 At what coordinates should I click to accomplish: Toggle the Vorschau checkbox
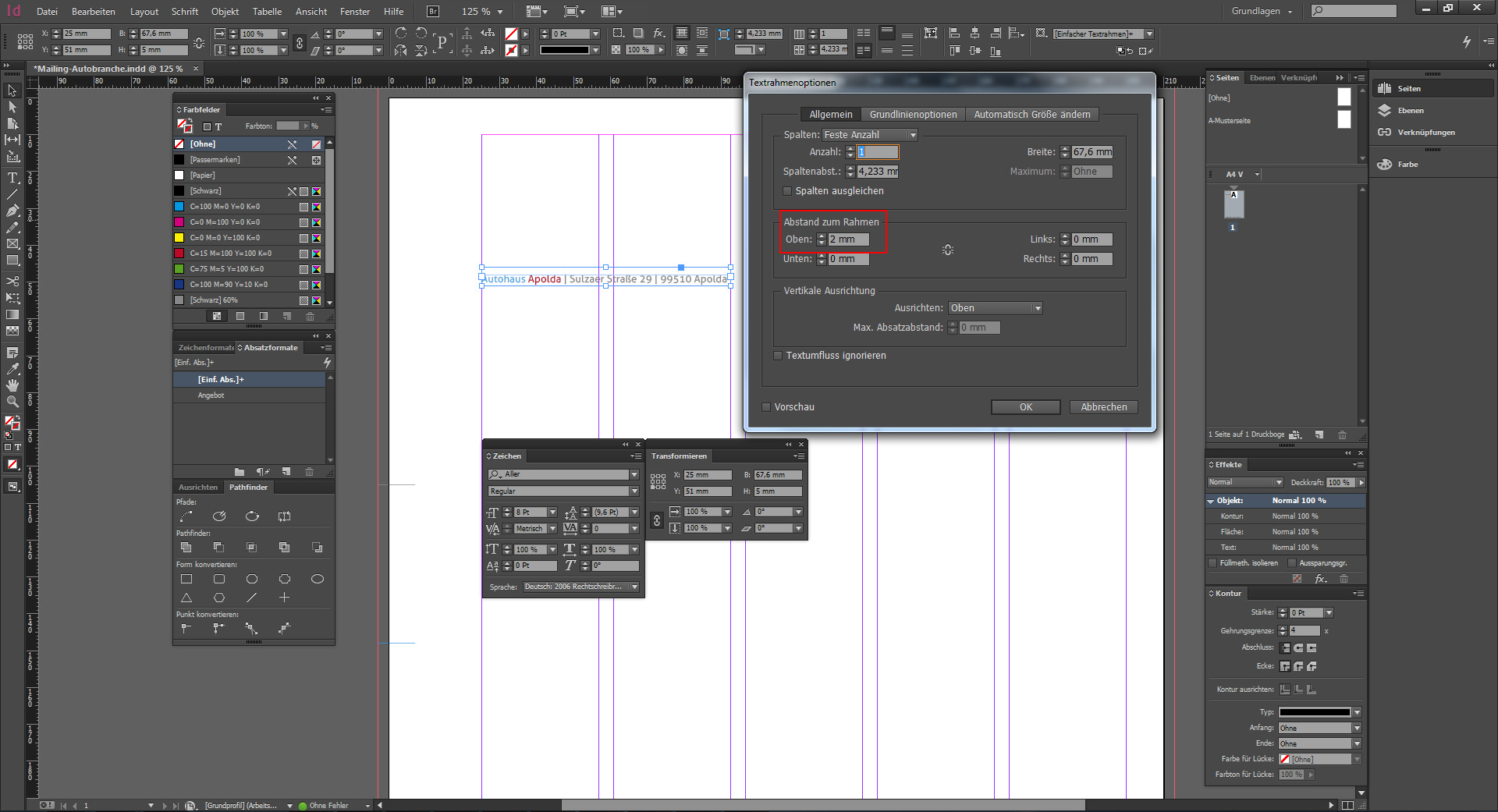click(x=766, y=407)
